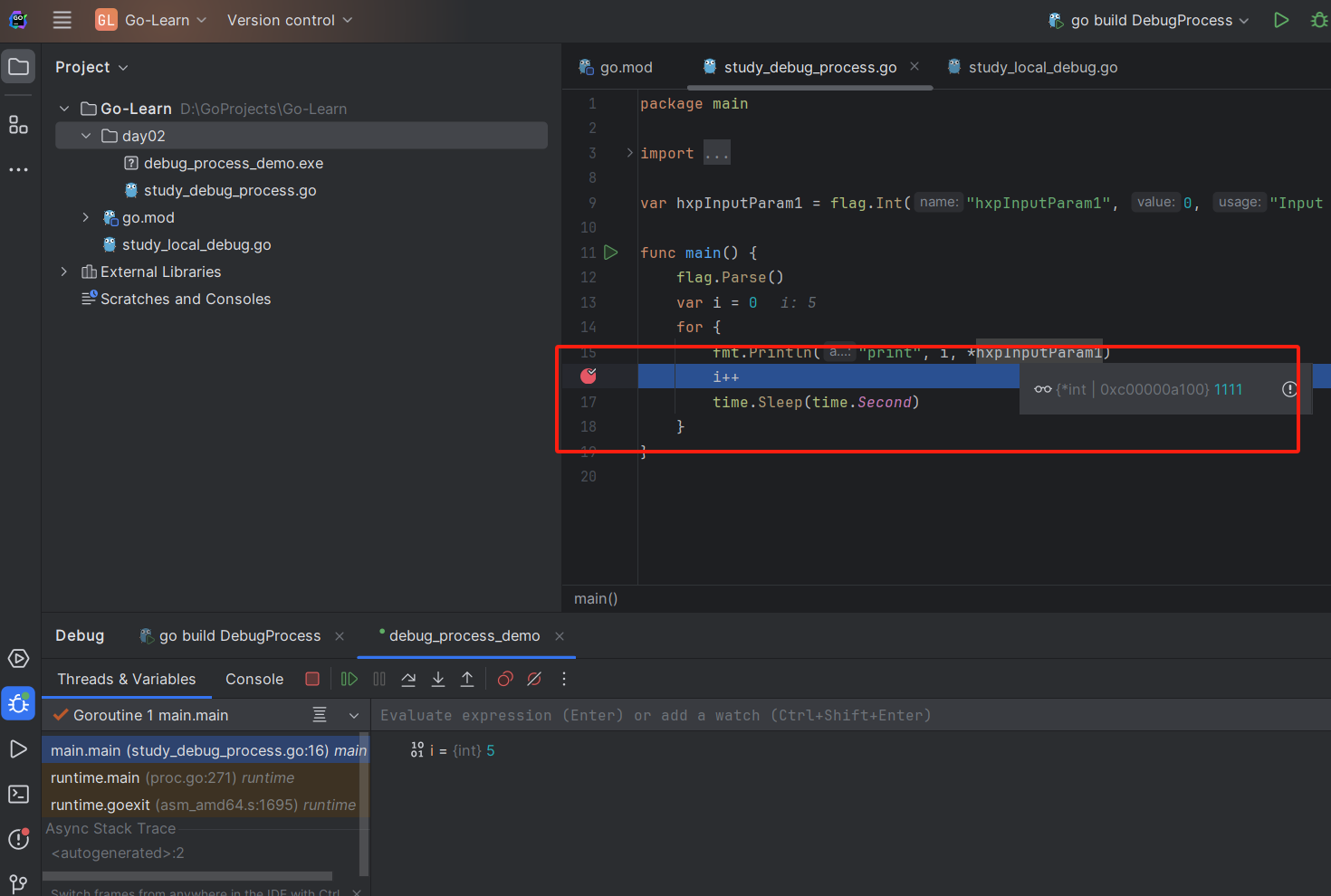Open the Project view dropdown
The width and height of the screenshot is (1331, 896).
tap(91, 67)
